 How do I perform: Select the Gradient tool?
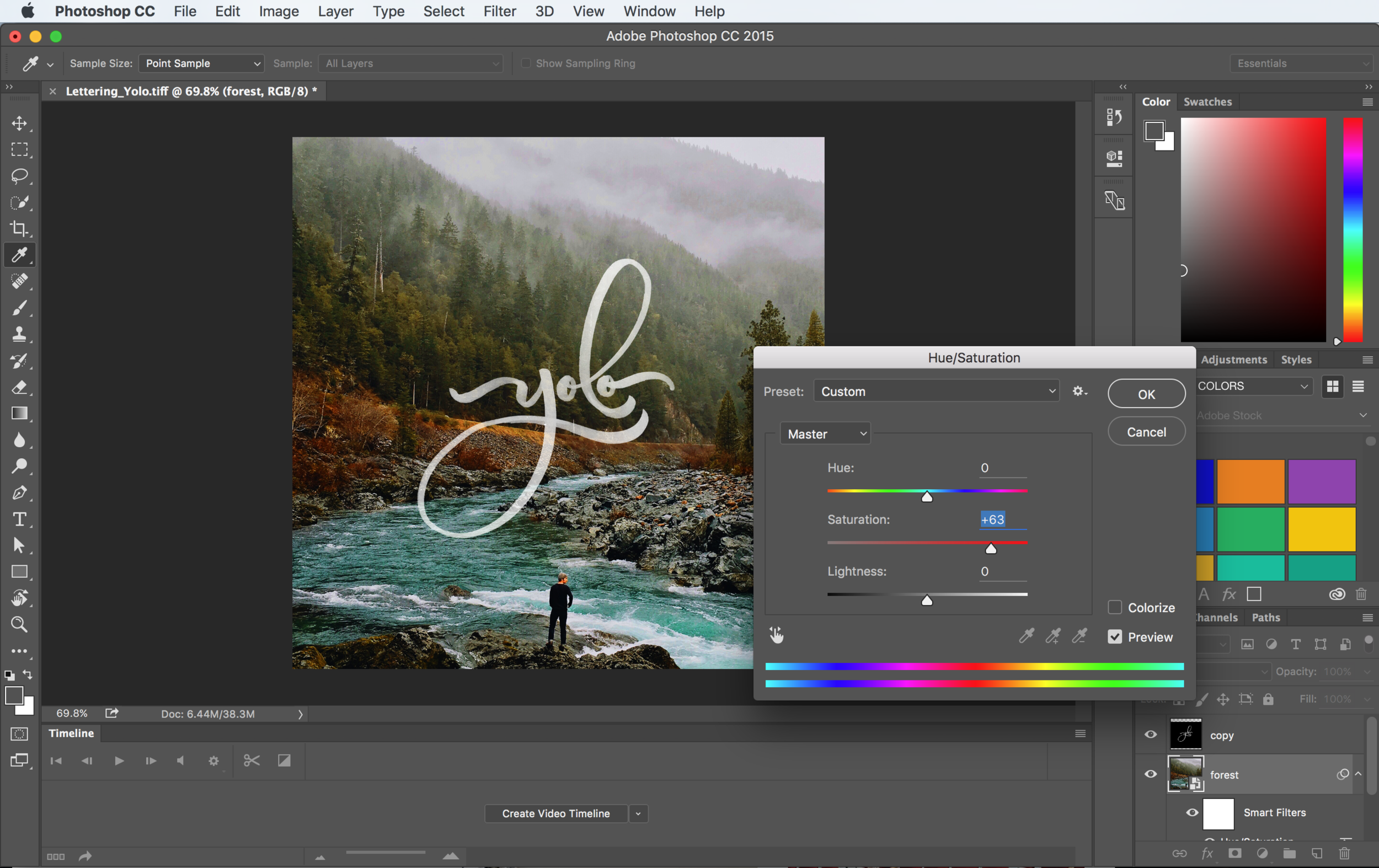[19, 414]
